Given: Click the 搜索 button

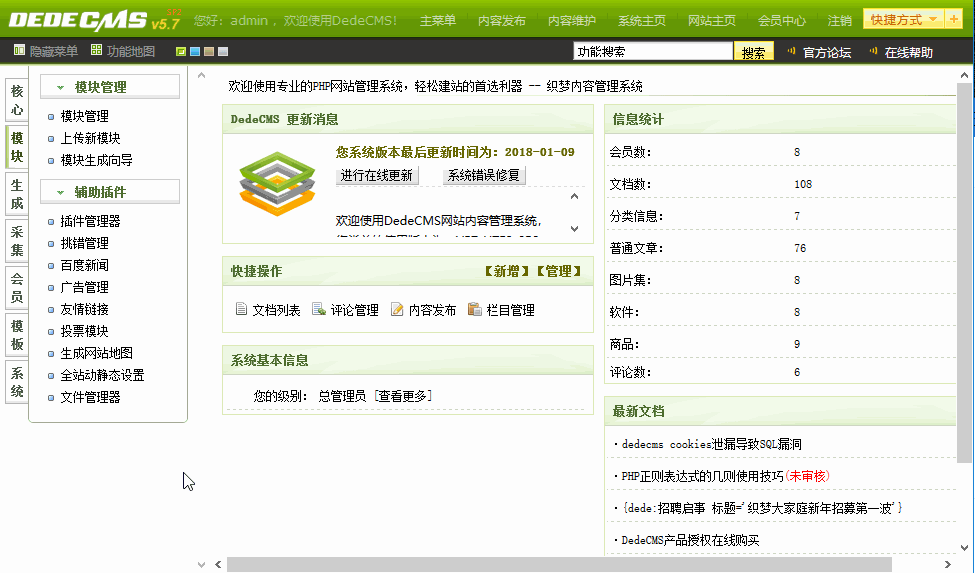Looking at the screenshot, I should tap(754, 52).
